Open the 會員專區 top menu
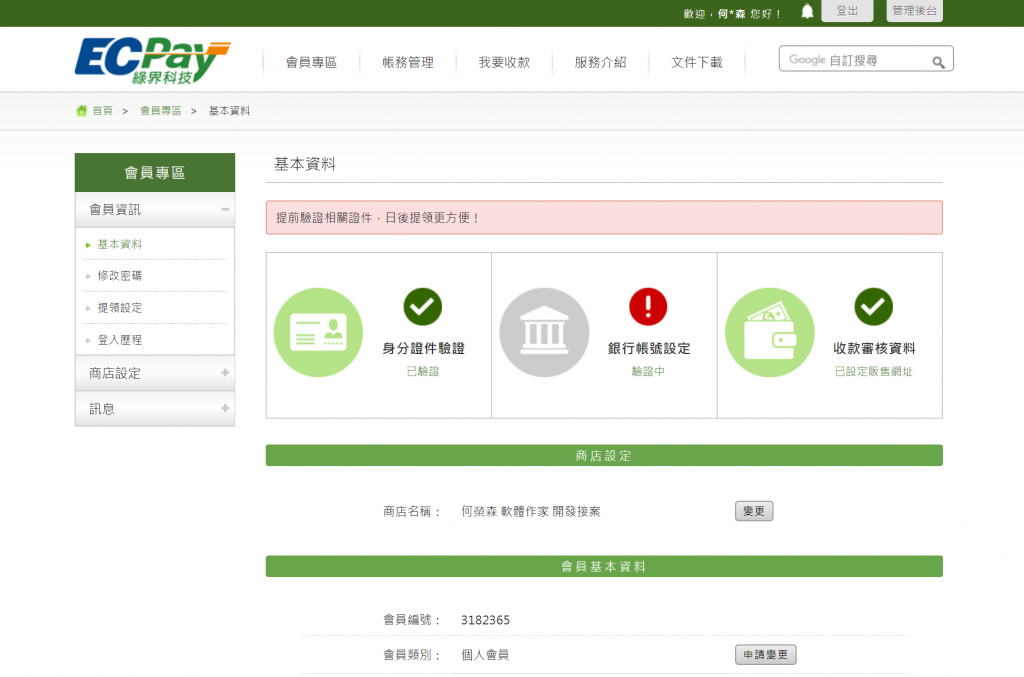This screenshot has width=1024, height=677. [312, 62]
